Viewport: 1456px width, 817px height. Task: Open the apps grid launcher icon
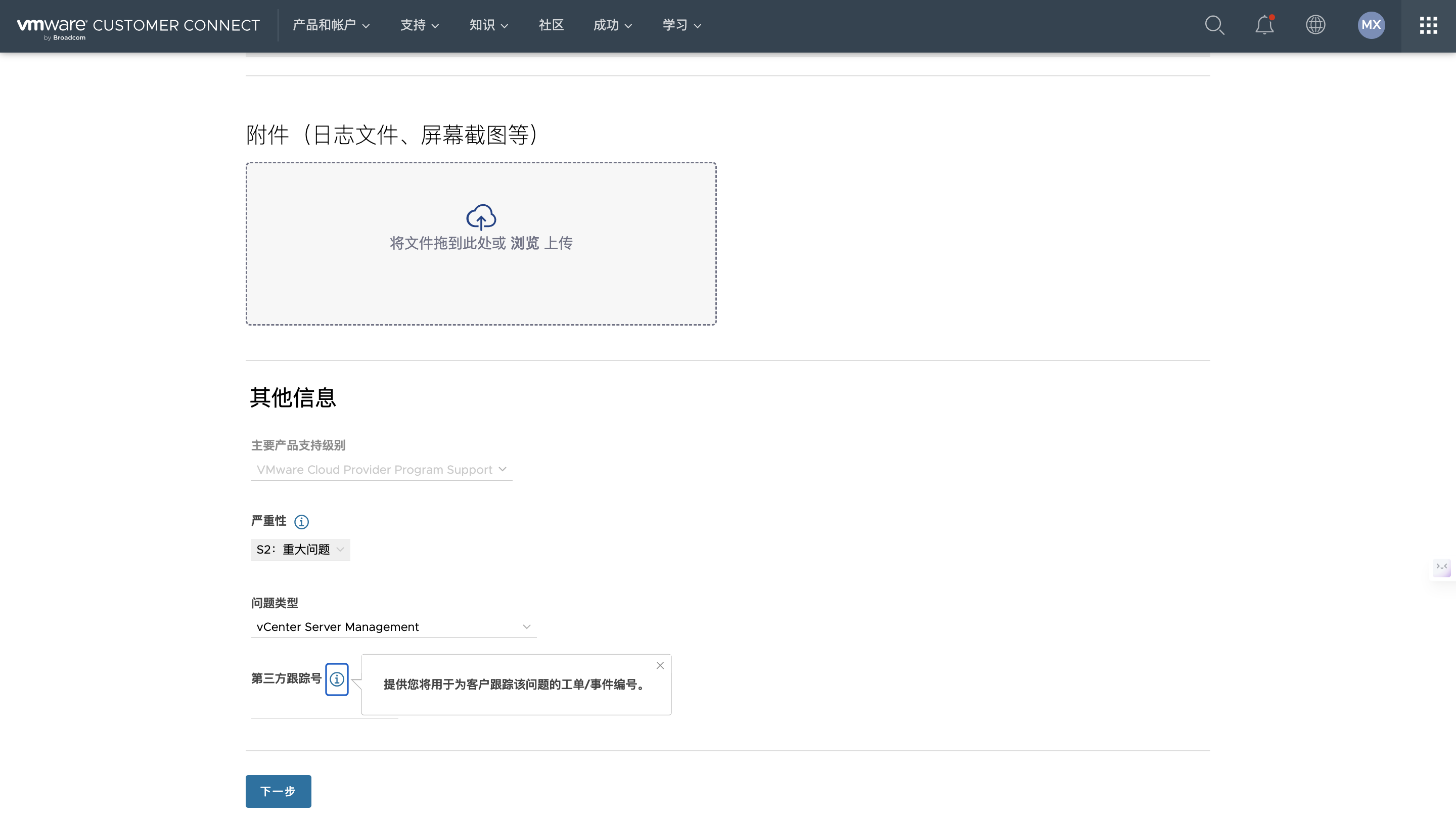tap(1428, 25)
